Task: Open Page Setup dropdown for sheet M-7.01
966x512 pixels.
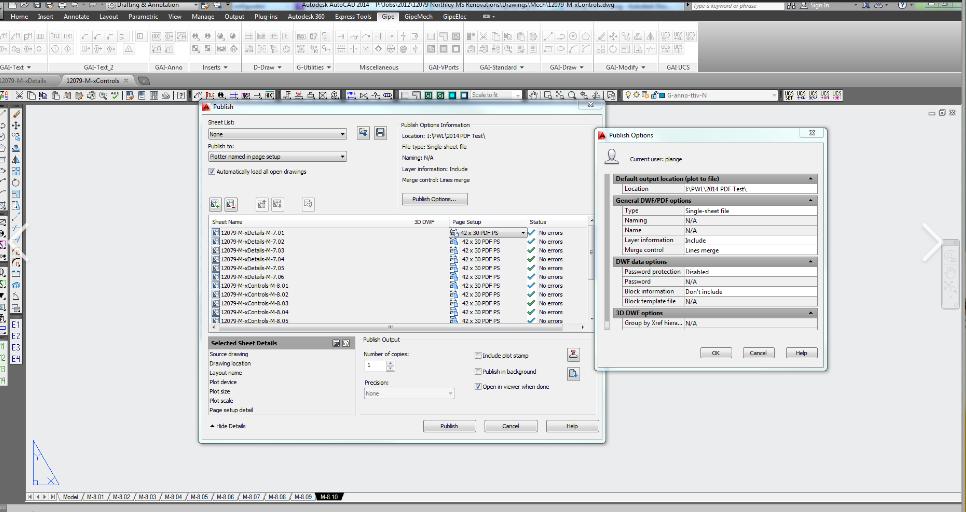Action: pos(523,233)
